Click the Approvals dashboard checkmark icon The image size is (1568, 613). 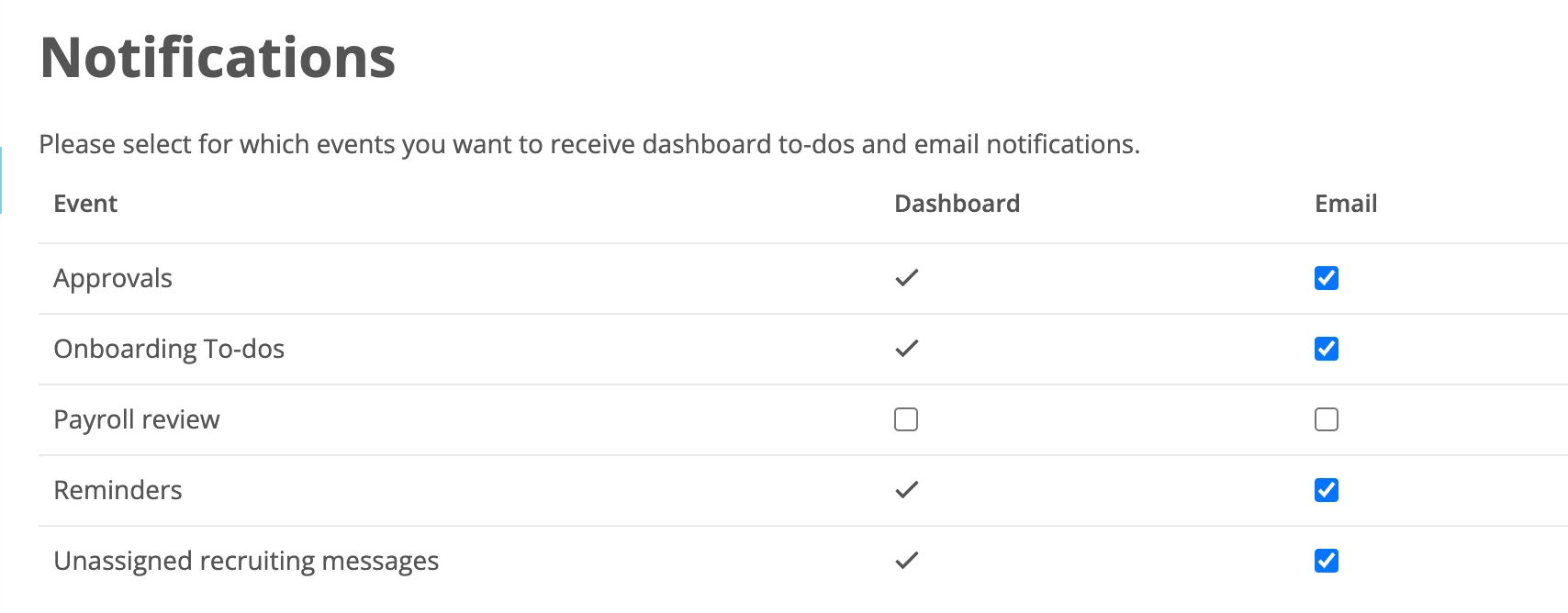coord(907,277)
